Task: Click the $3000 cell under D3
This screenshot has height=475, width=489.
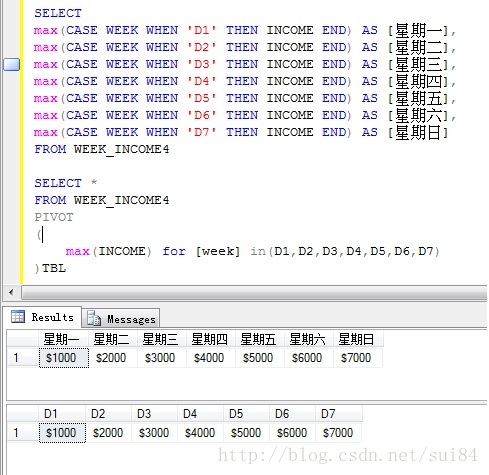Action: point(154,433)
